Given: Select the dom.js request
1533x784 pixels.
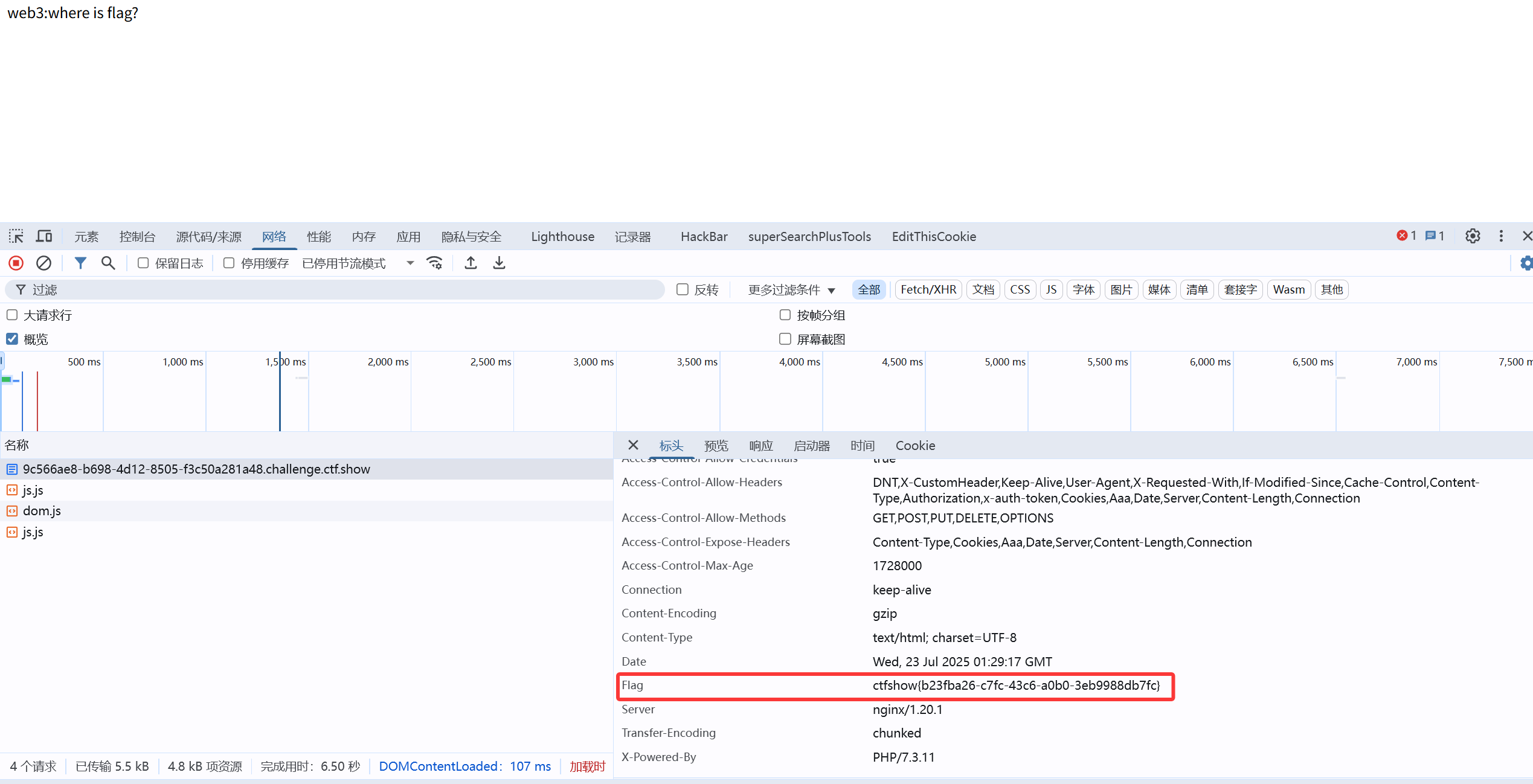Looking at the screenshot, I should tap(42, 511).
